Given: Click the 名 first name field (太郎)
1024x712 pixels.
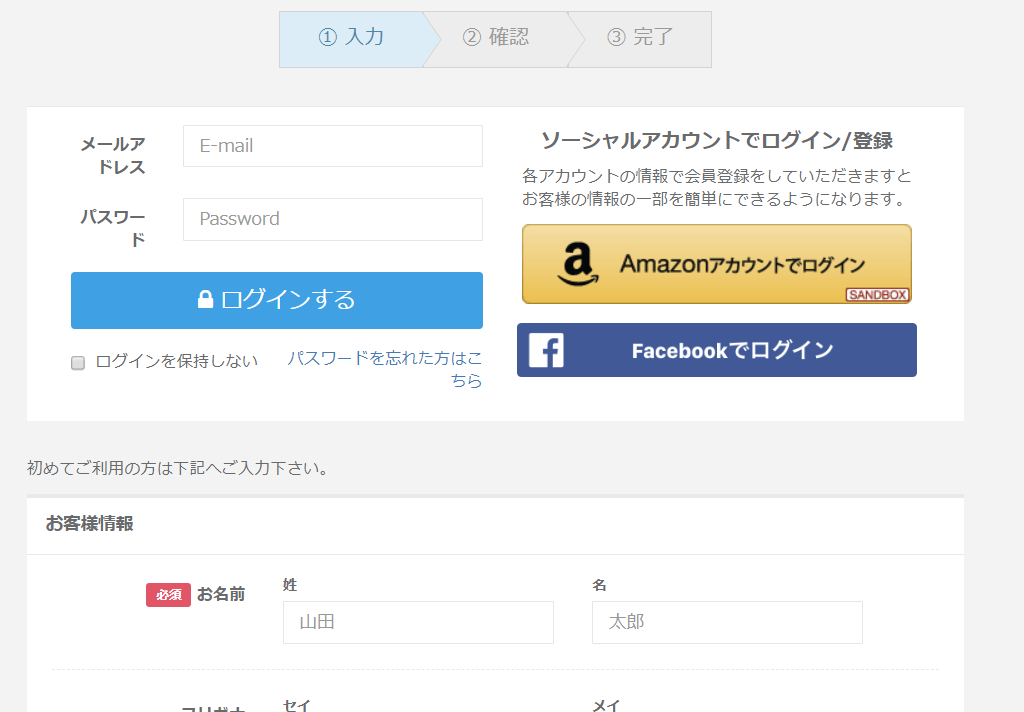Looking at the screenshot, I should coord(727,623).
